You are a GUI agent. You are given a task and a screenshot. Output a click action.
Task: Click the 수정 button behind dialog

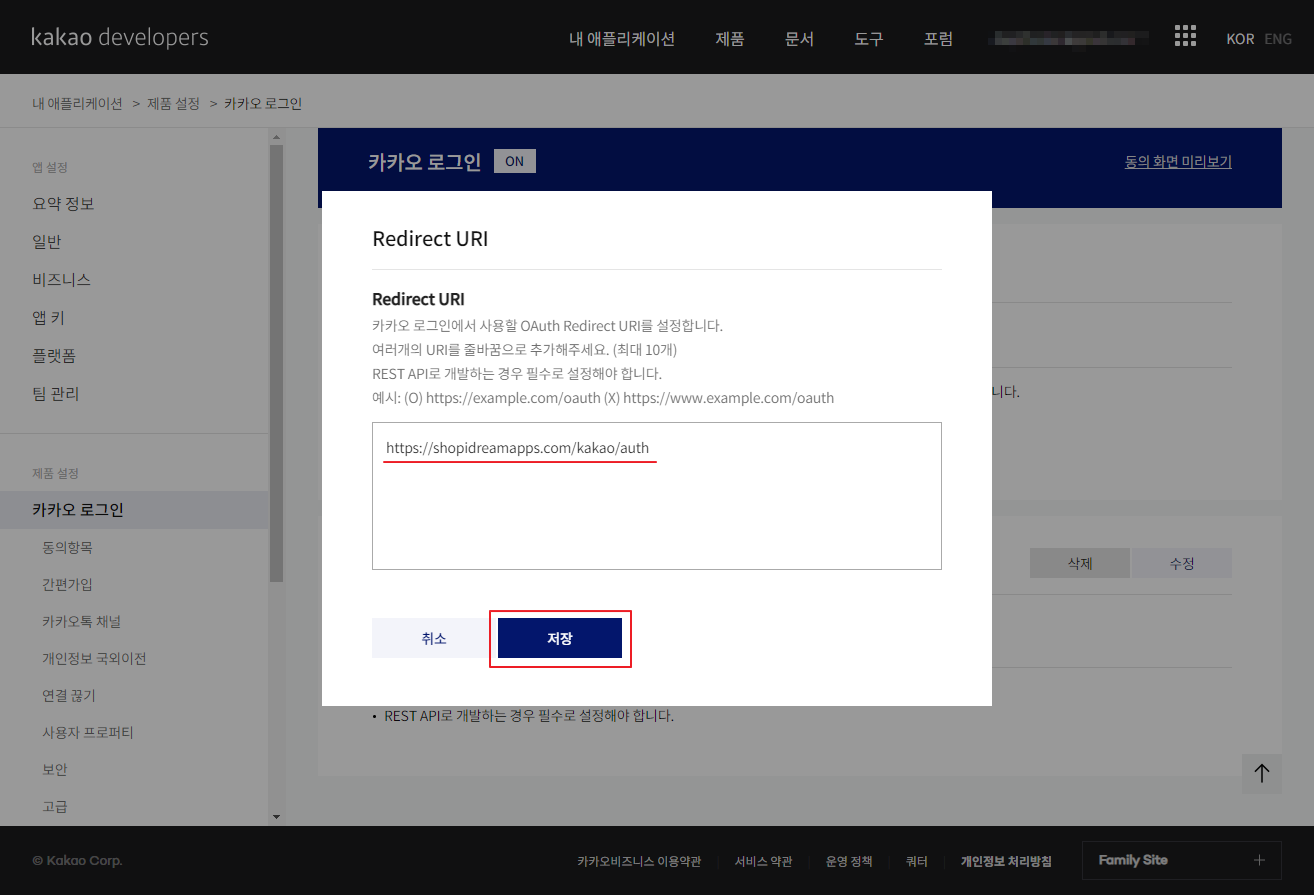(x=1182, y=563)
